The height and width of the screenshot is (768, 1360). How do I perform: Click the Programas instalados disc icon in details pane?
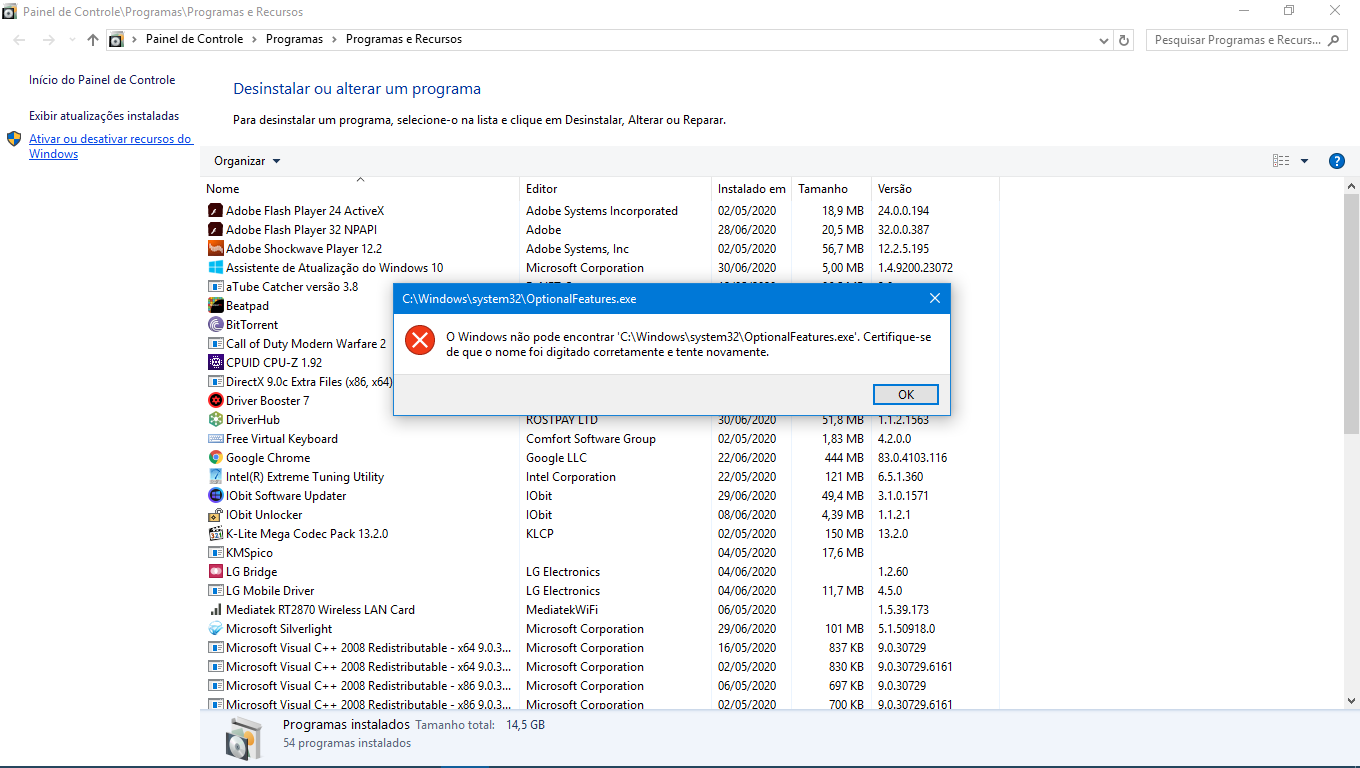243,739
